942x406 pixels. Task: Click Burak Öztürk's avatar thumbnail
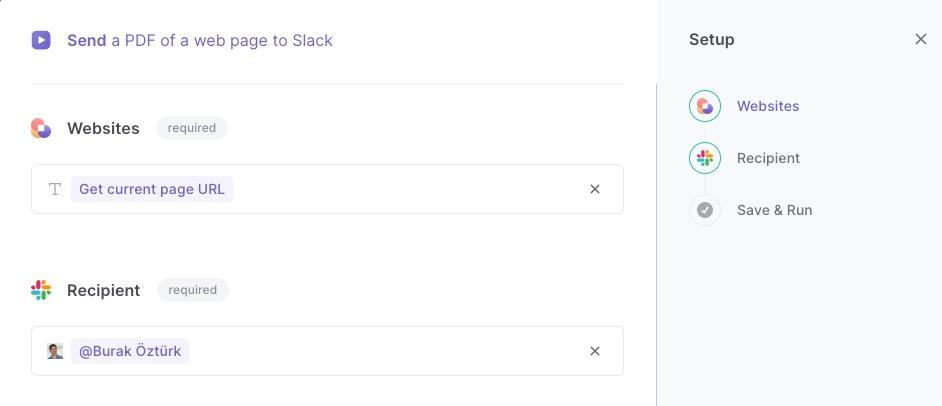pos(55,351)
